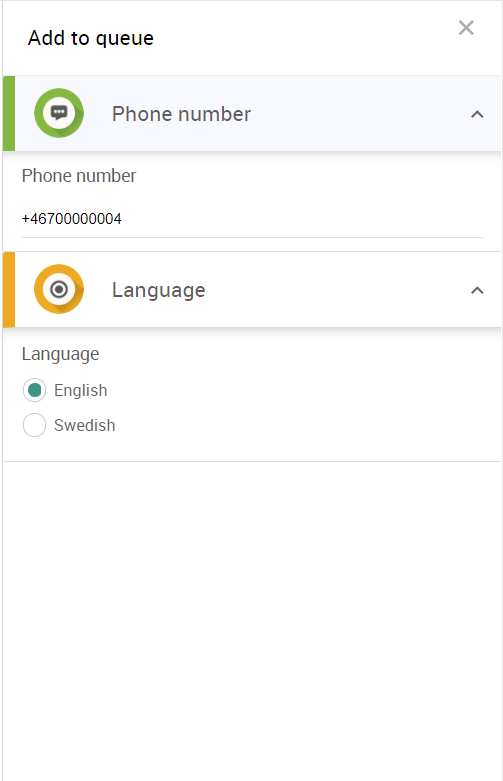Close the Add to queue panel

pos(466,28)
